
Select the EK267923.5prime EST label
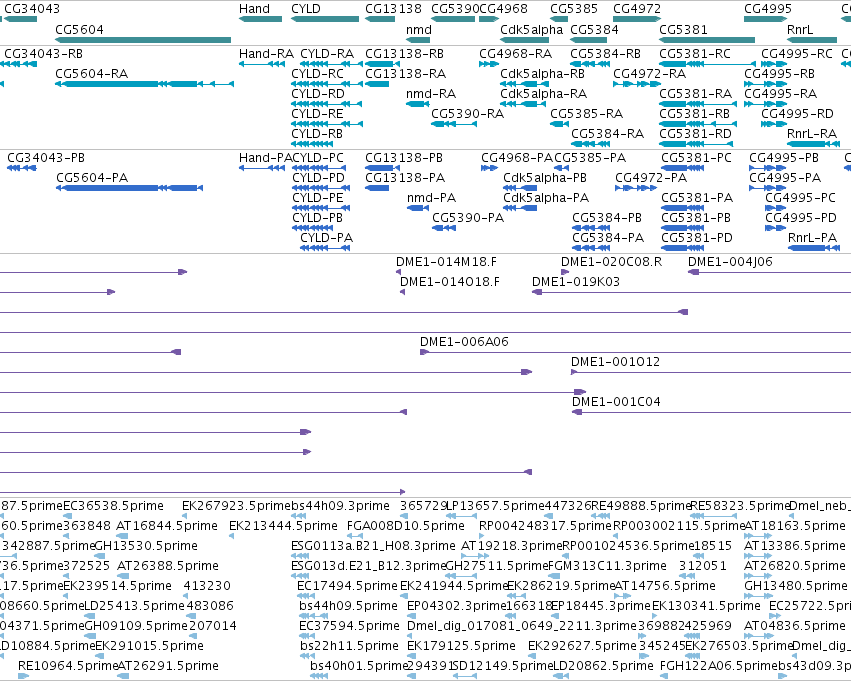pyautogui.click(x=237, y=506)
